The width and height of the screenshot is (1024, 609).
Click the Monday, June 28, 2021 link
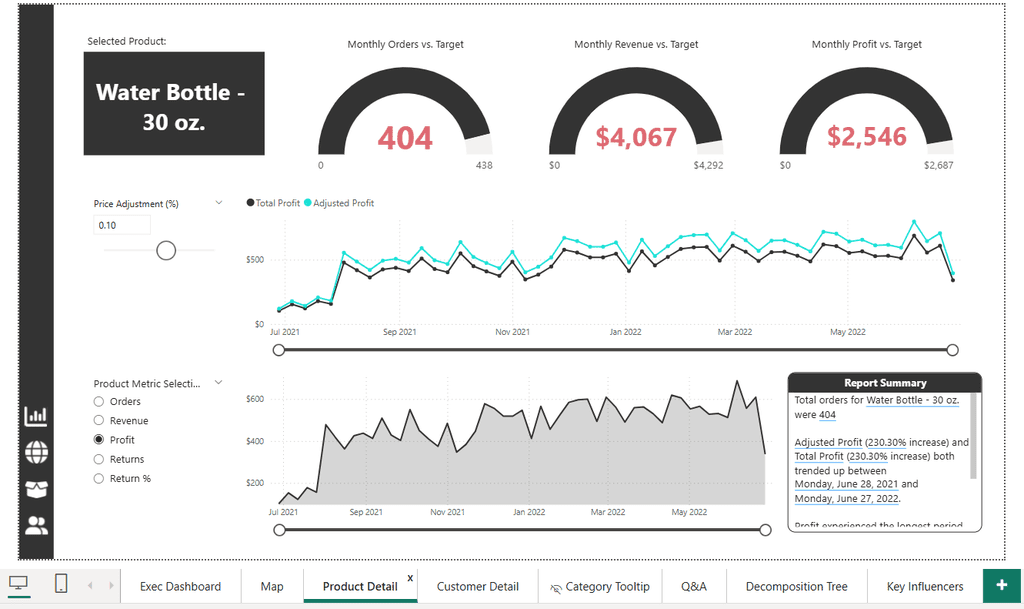pos(846,484)
